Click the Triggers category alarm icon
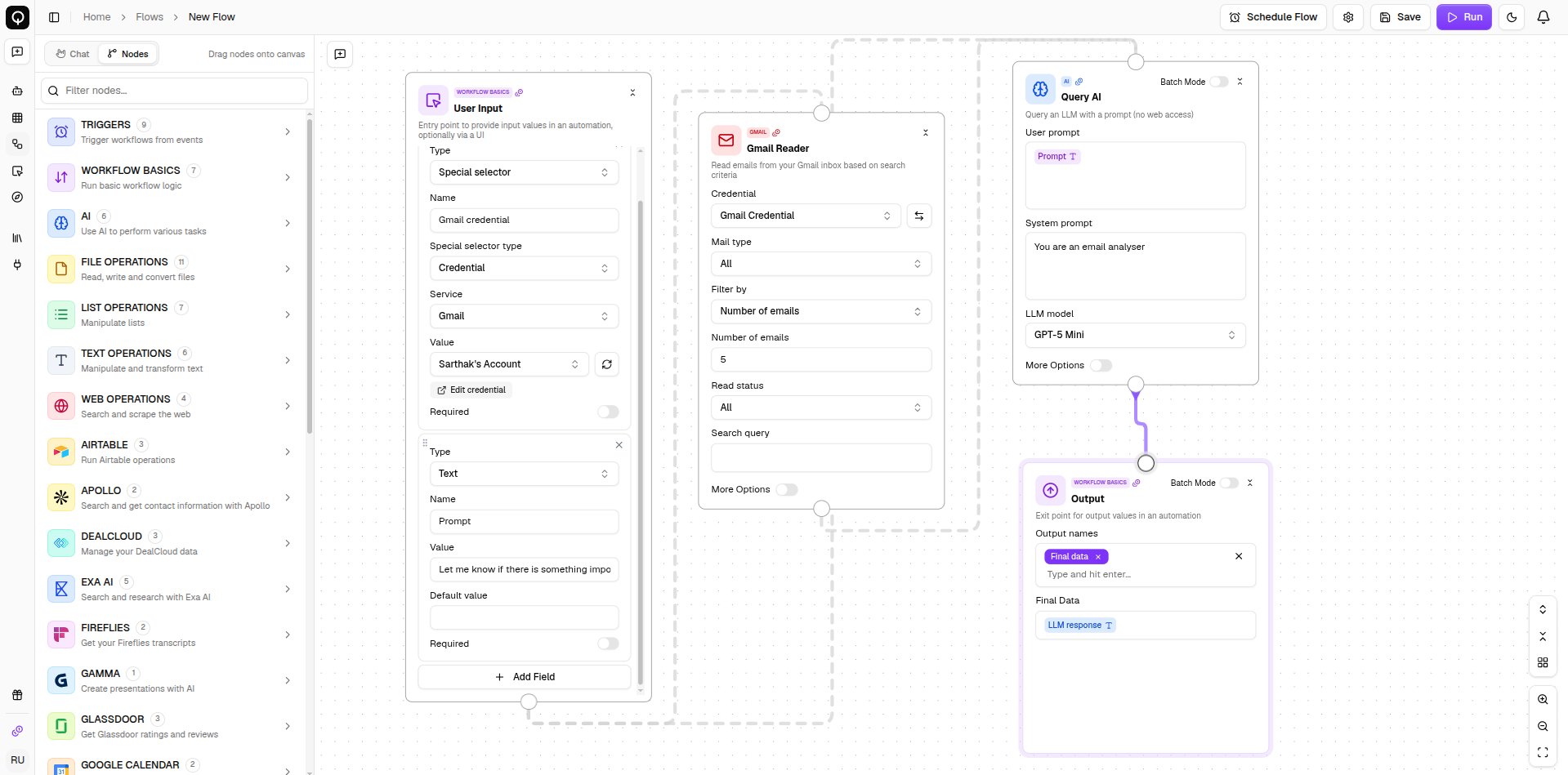This screenshot has width=1568, height=775. 61,131
